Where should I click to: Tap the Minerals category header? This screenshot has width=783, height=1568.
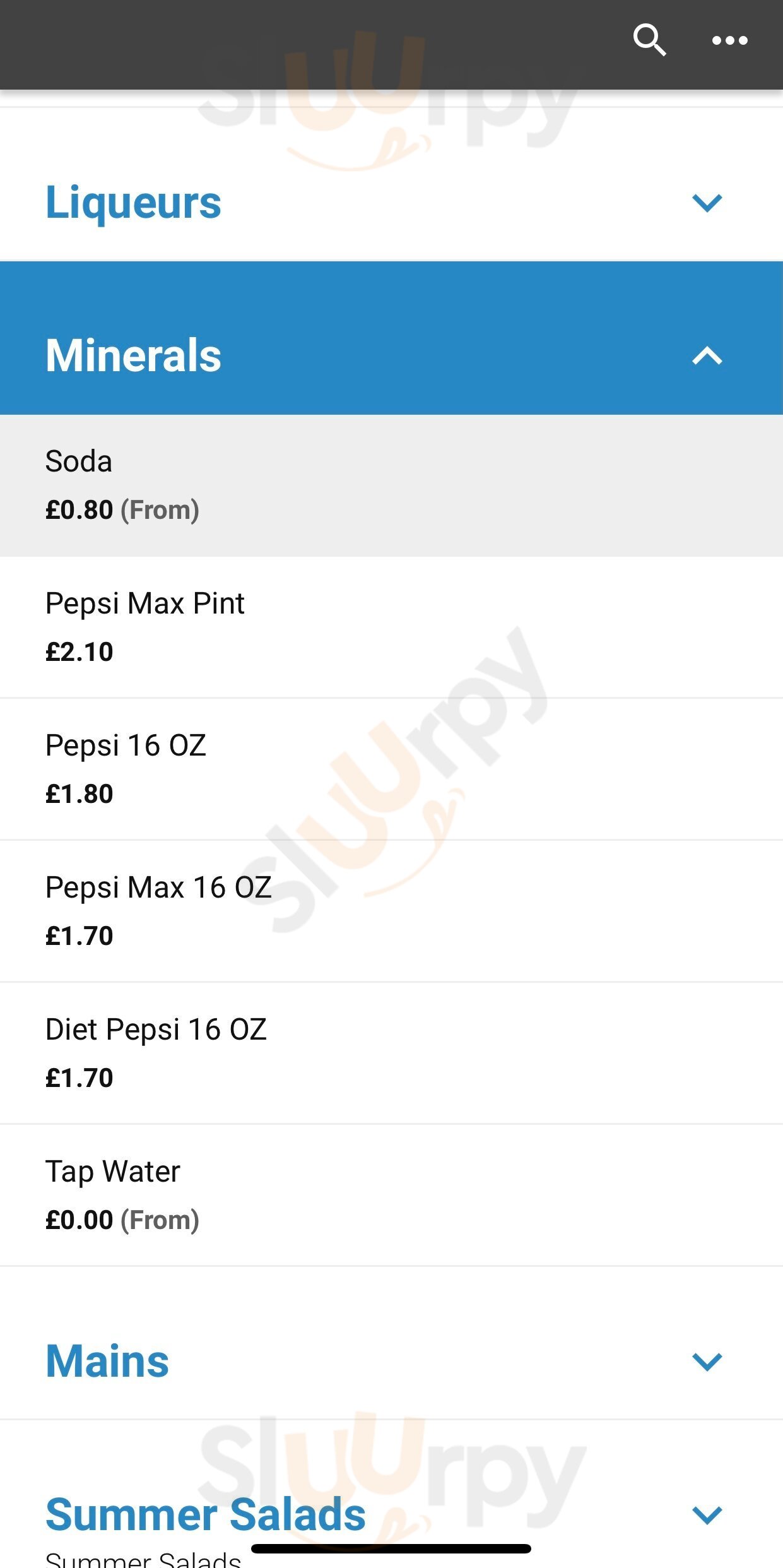coord(134,355)
